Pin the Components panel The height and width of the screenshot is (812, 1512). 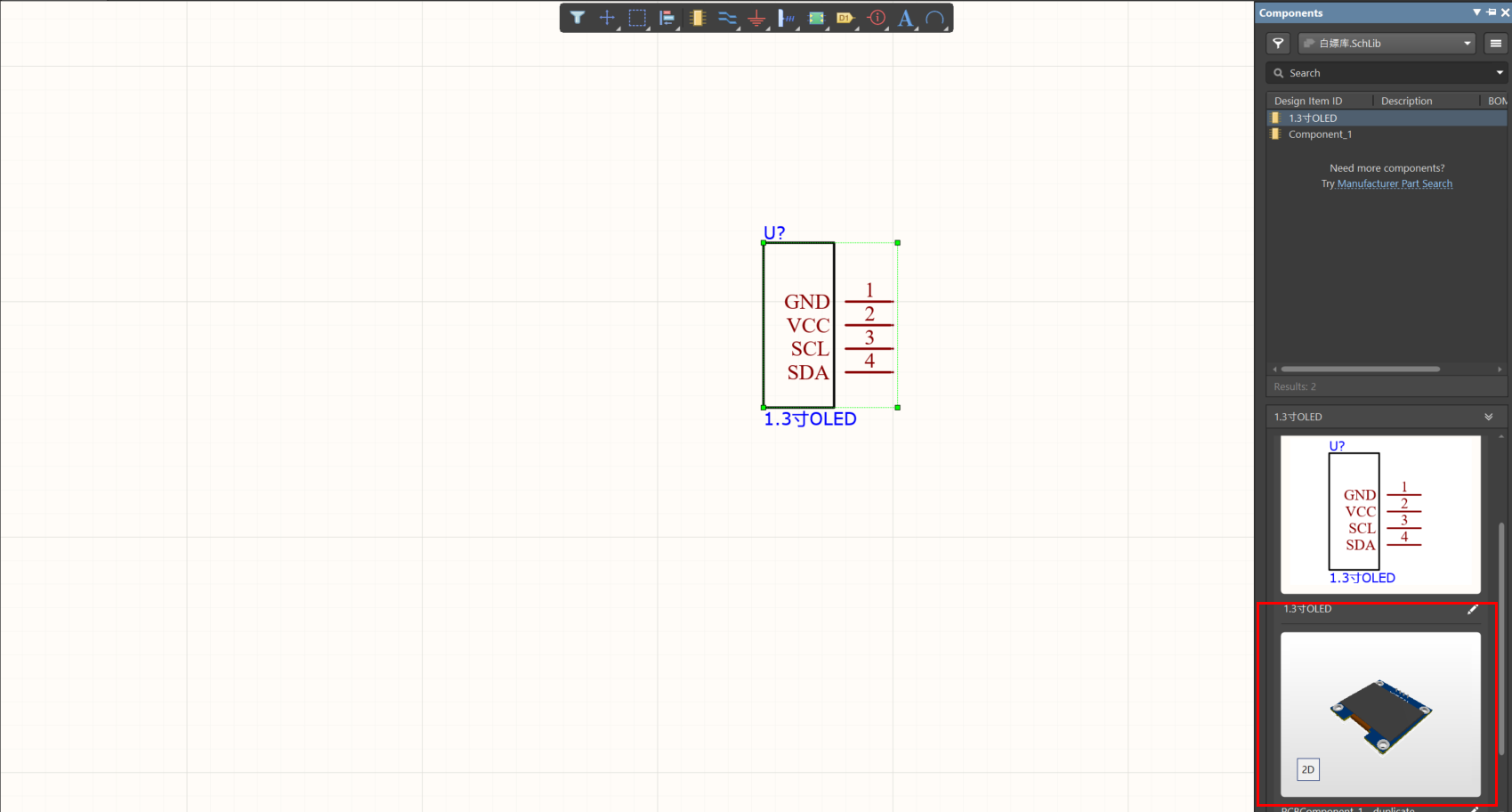(x=1492, y=12)
